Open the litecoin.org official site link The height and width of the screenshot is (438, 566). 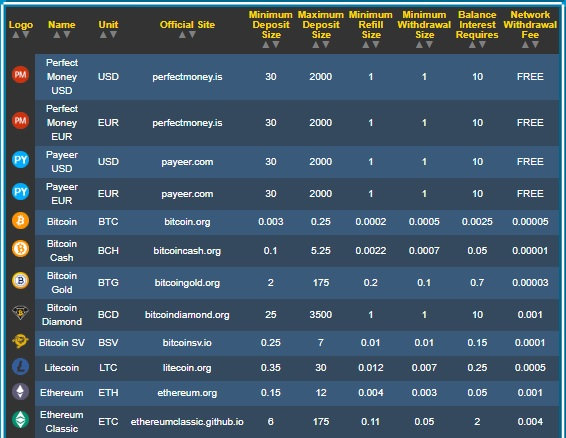point(187,368)
